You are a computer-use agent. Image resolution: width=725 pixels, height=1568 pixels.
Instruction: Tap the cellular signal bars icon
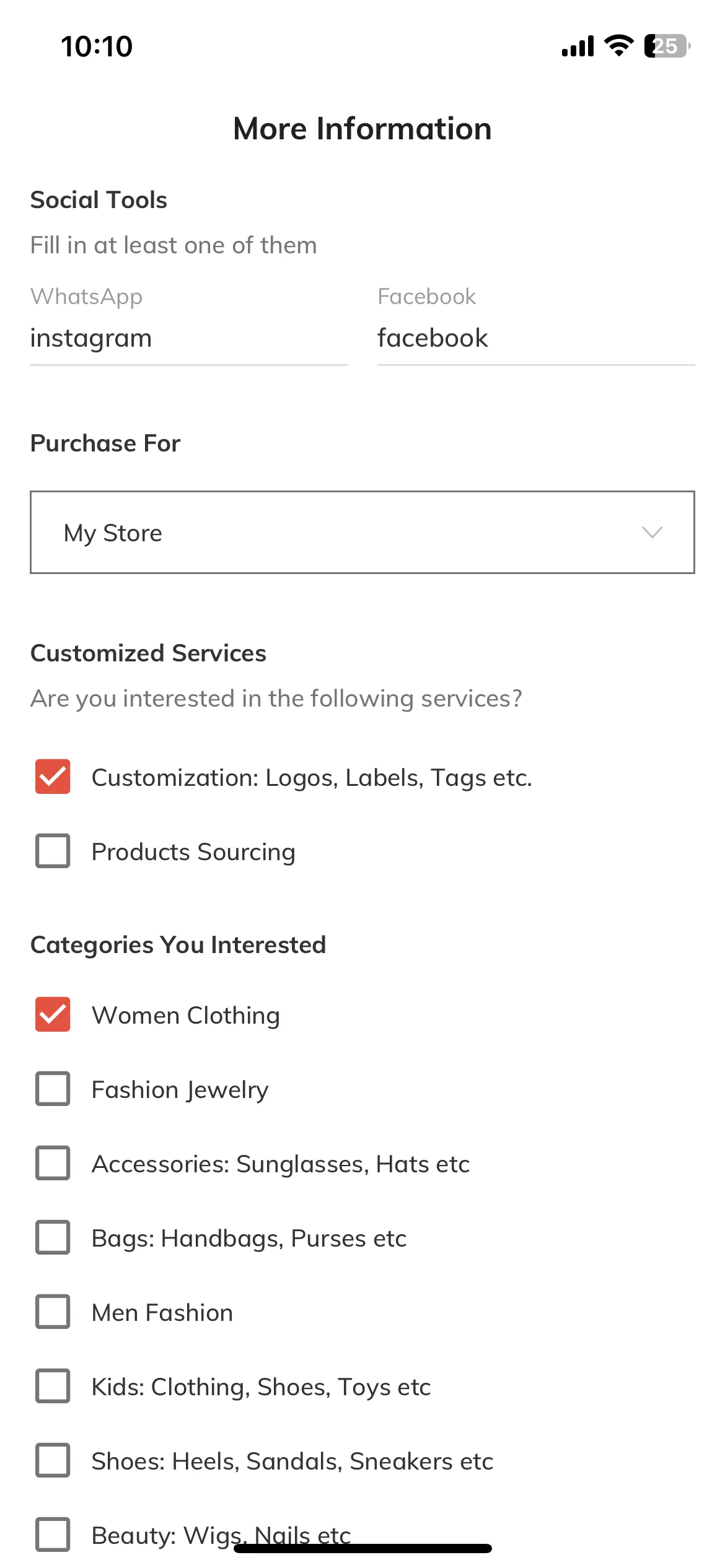tap(578, 46)
